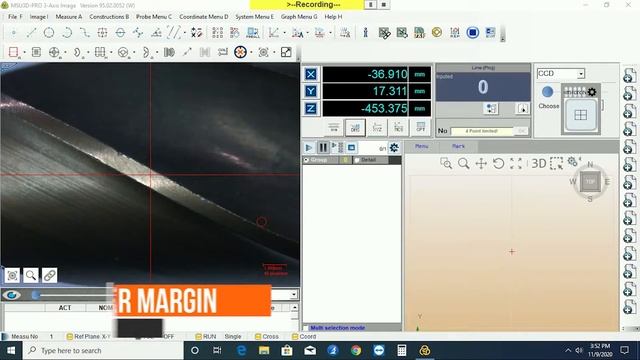
Task: Check the Multi selection mode checkbox
Action: coord(306,328)
